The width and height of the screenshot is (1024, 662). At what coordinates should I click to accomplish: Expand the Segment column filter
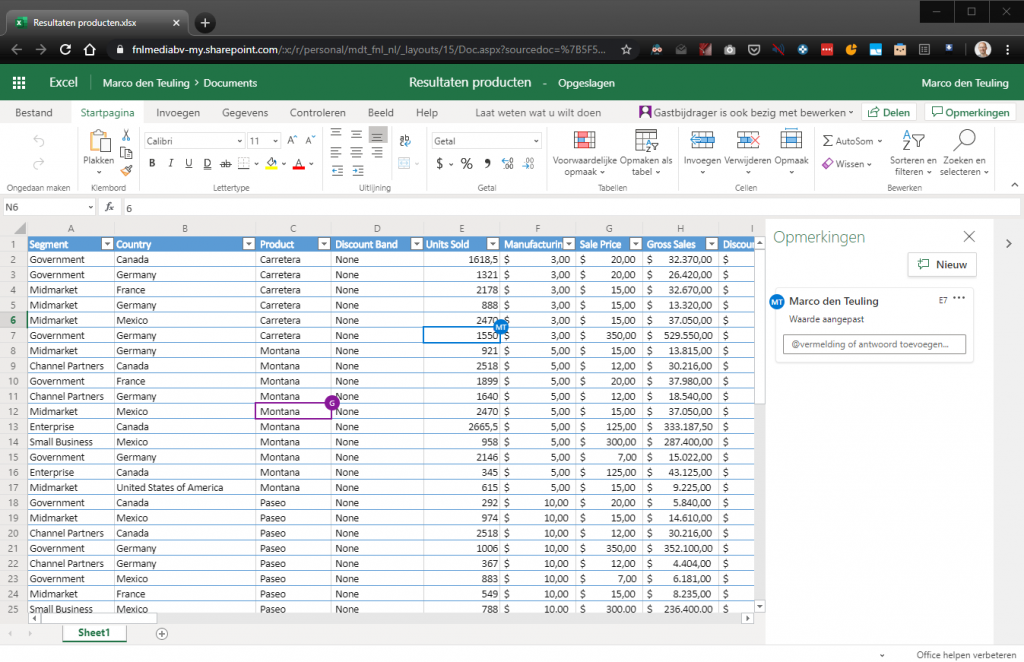coord(108,243)
